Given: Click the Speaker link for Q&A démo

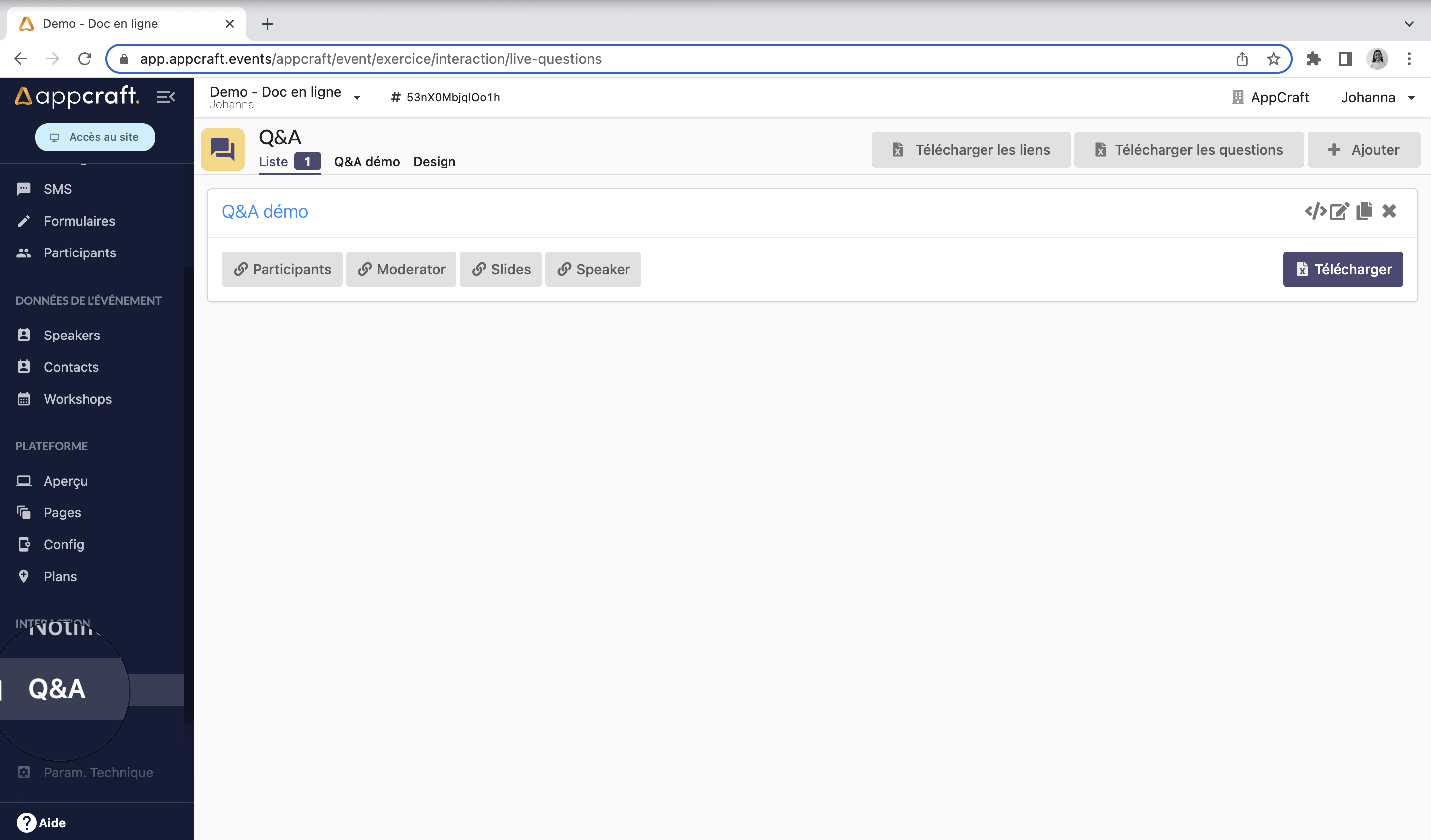Looking at the screenshot, I should pyautogui.click(x=594, y=269).
